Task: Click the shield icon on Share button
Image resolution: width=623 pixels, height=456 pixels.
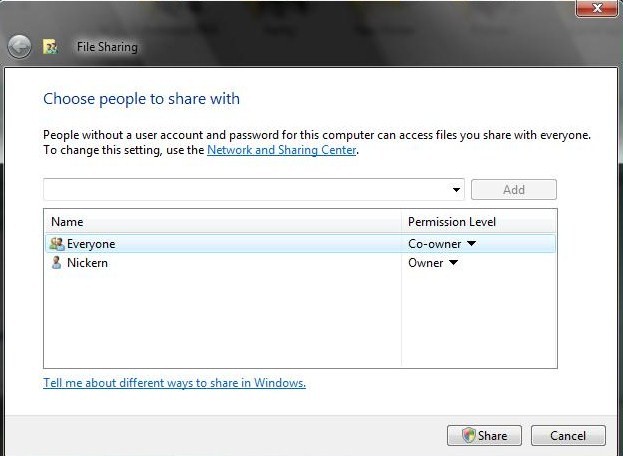Action: (469, 435)
